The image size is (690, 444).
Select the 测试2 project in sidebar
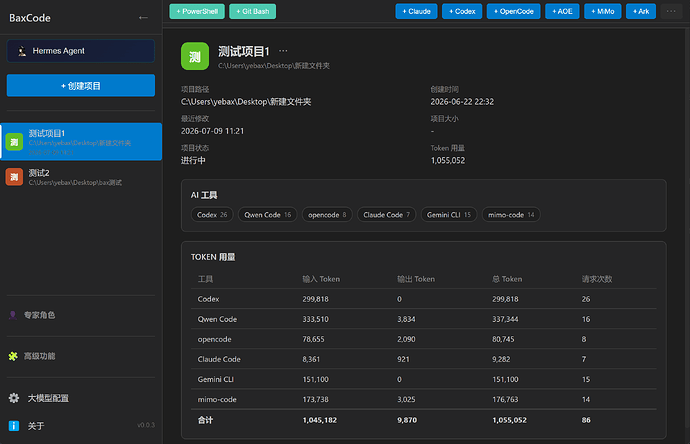point(81,177)
